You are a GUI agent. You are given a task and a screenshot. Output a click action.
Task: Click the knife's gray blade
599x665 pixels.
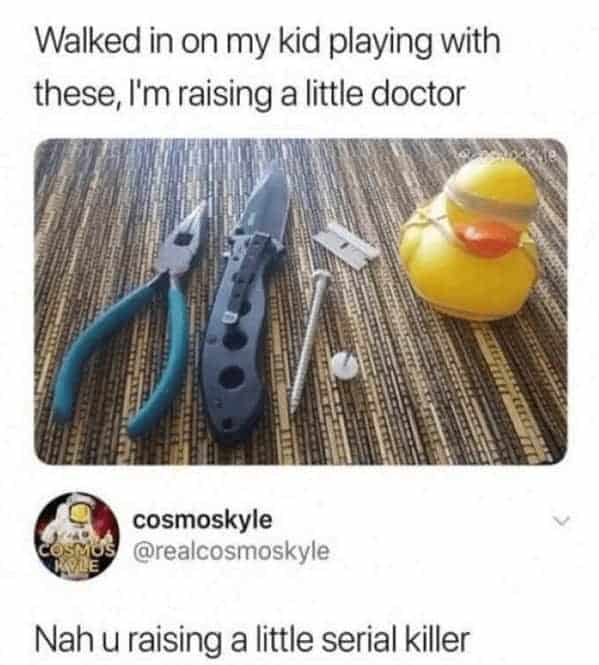pyautogui.click(x=264, y=204)
